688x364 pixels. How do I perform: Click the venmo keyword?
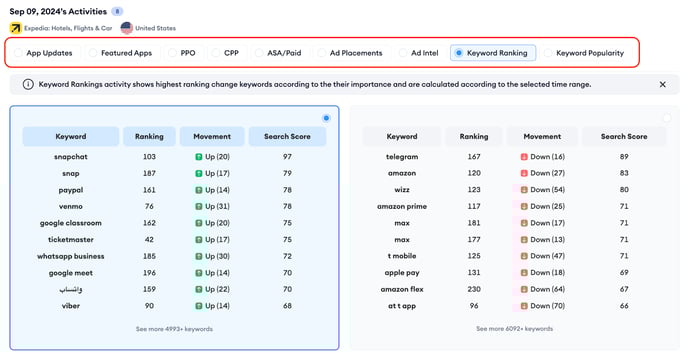coord(71,207)
